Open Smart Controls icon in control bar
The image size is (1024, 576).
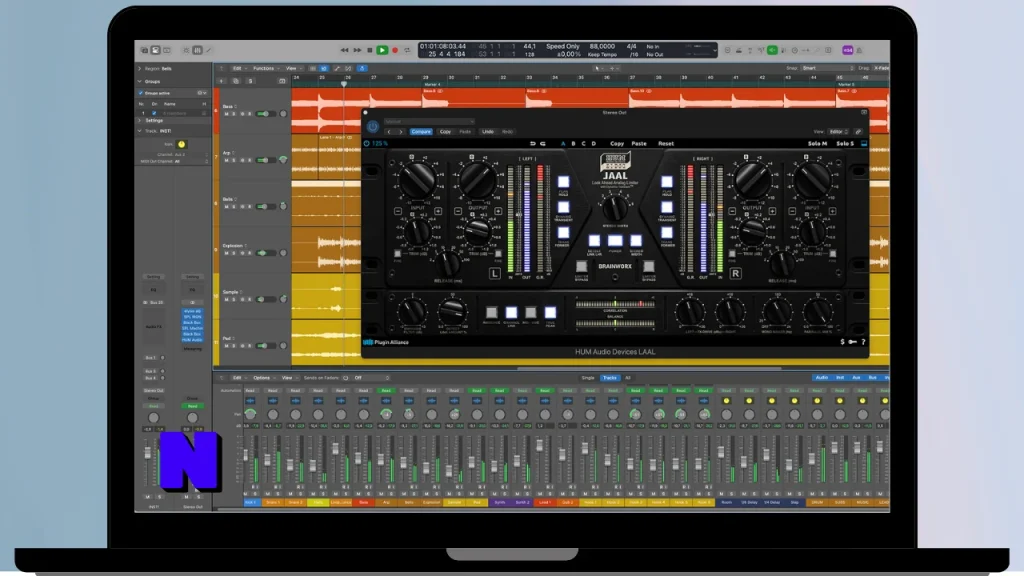(x=186, y=50)
